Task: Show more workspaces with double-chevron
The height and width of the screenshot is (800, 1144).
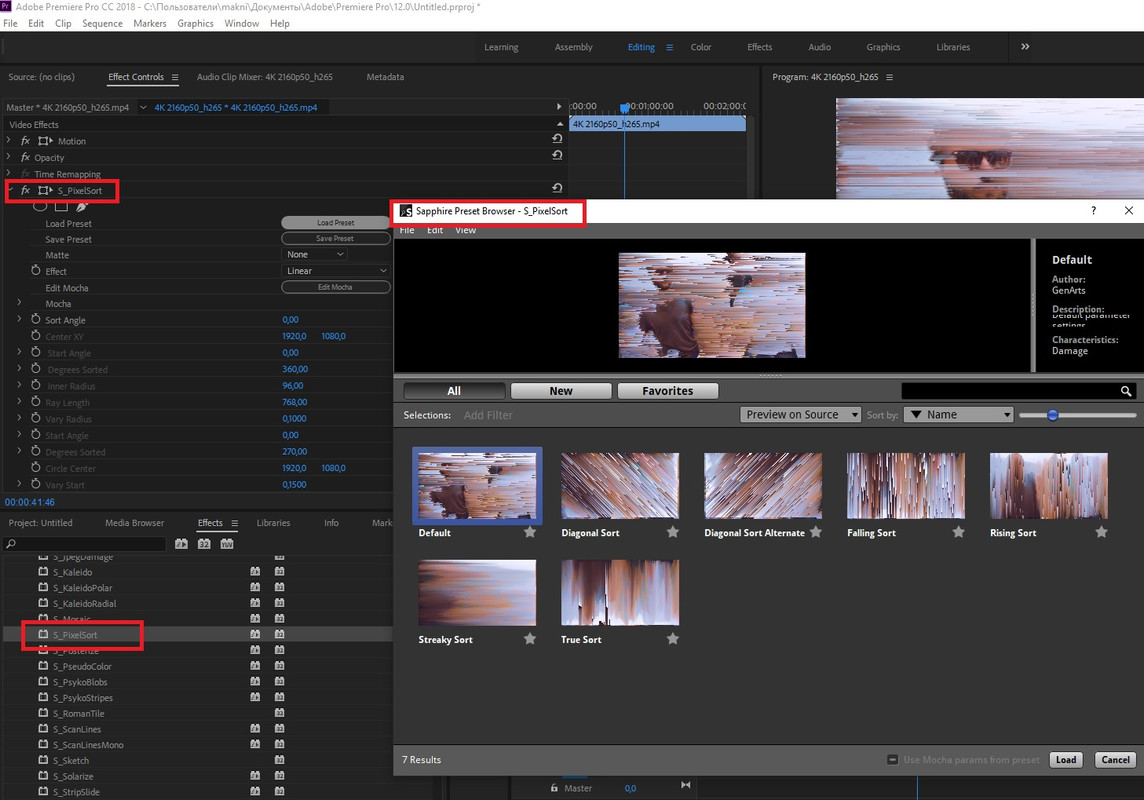Action: point(1025,47)
